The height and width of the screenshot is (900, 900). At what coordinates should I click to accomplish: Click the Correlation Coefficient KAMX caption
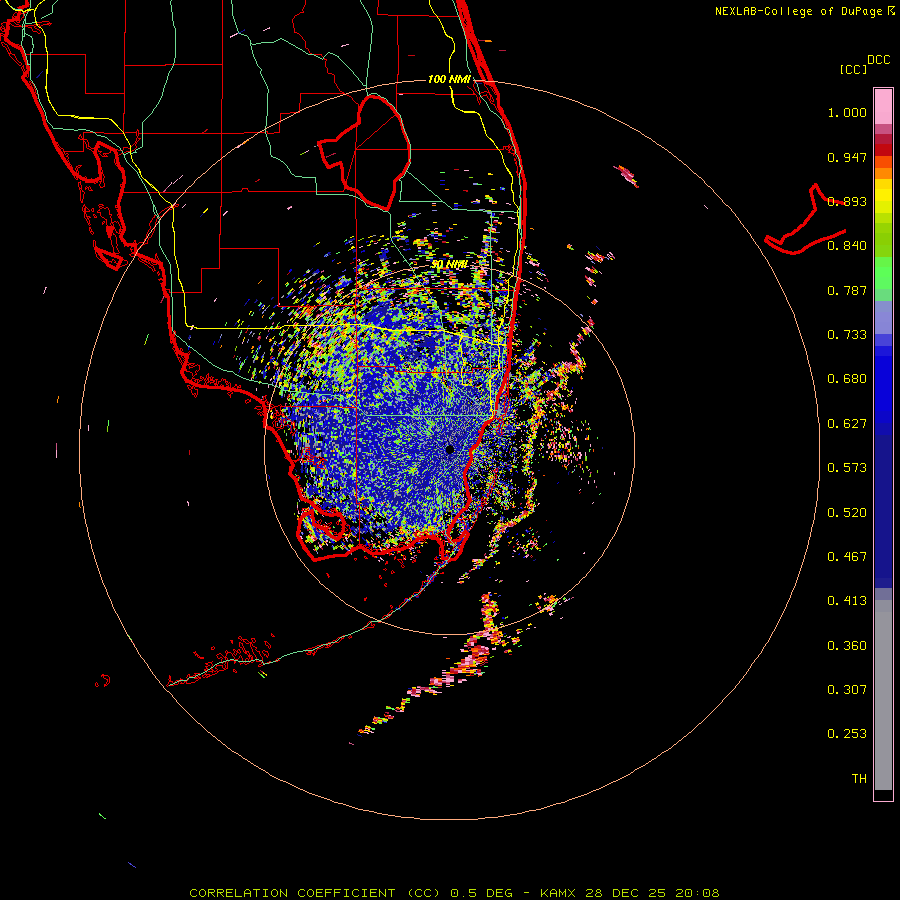[x=454, y=893]
